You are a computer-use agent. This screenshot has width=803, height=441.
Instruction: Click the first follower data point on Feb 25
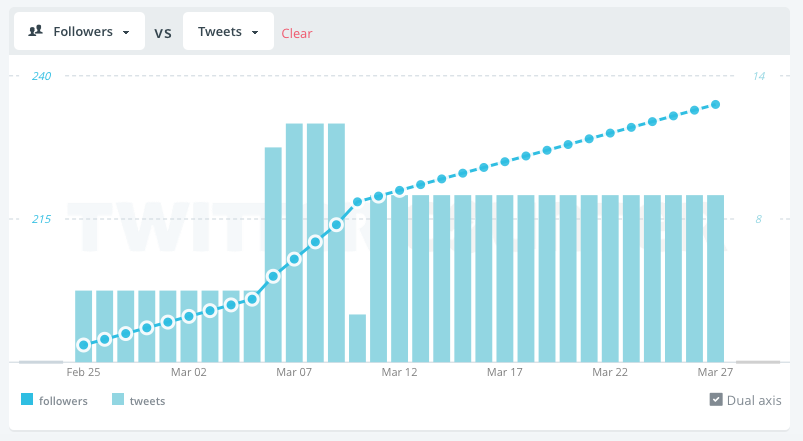coord(84,345)
